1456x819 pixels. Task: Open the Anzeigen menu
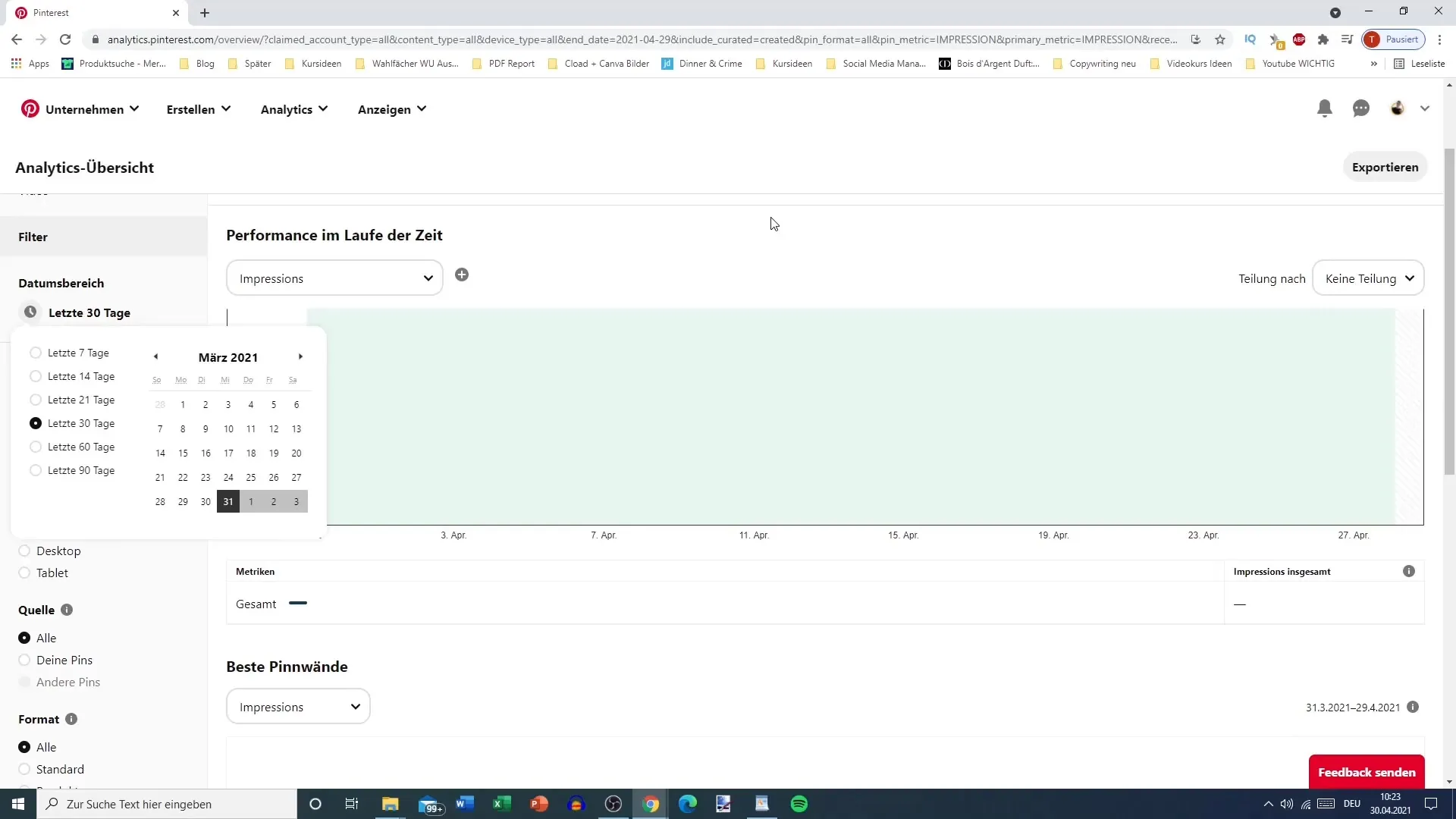click(x=393, y=109)
